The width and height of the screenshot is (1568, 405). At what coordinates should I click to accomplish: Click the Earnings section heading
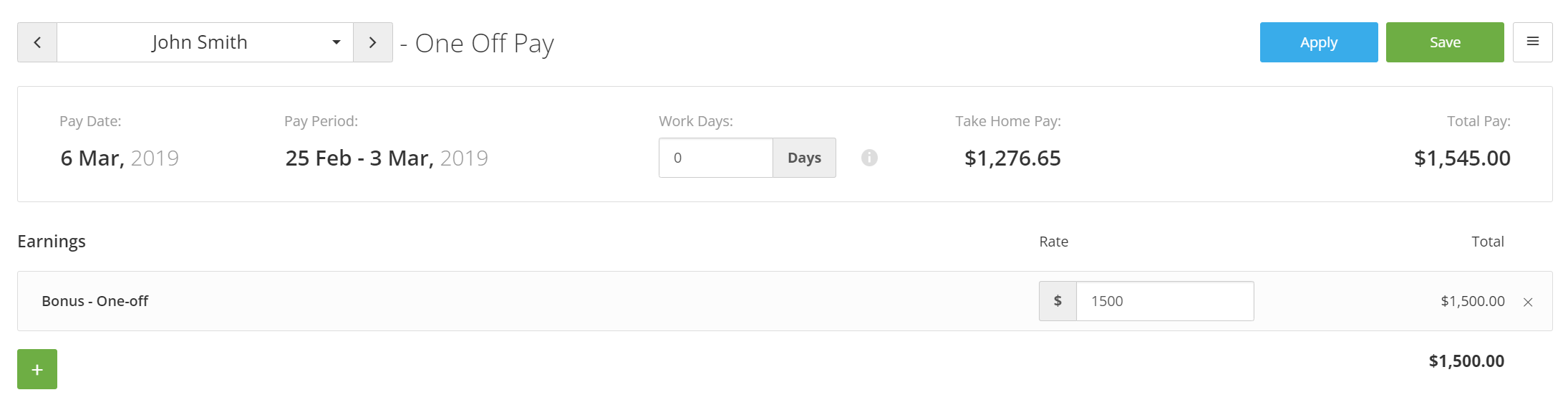[52, 242]
